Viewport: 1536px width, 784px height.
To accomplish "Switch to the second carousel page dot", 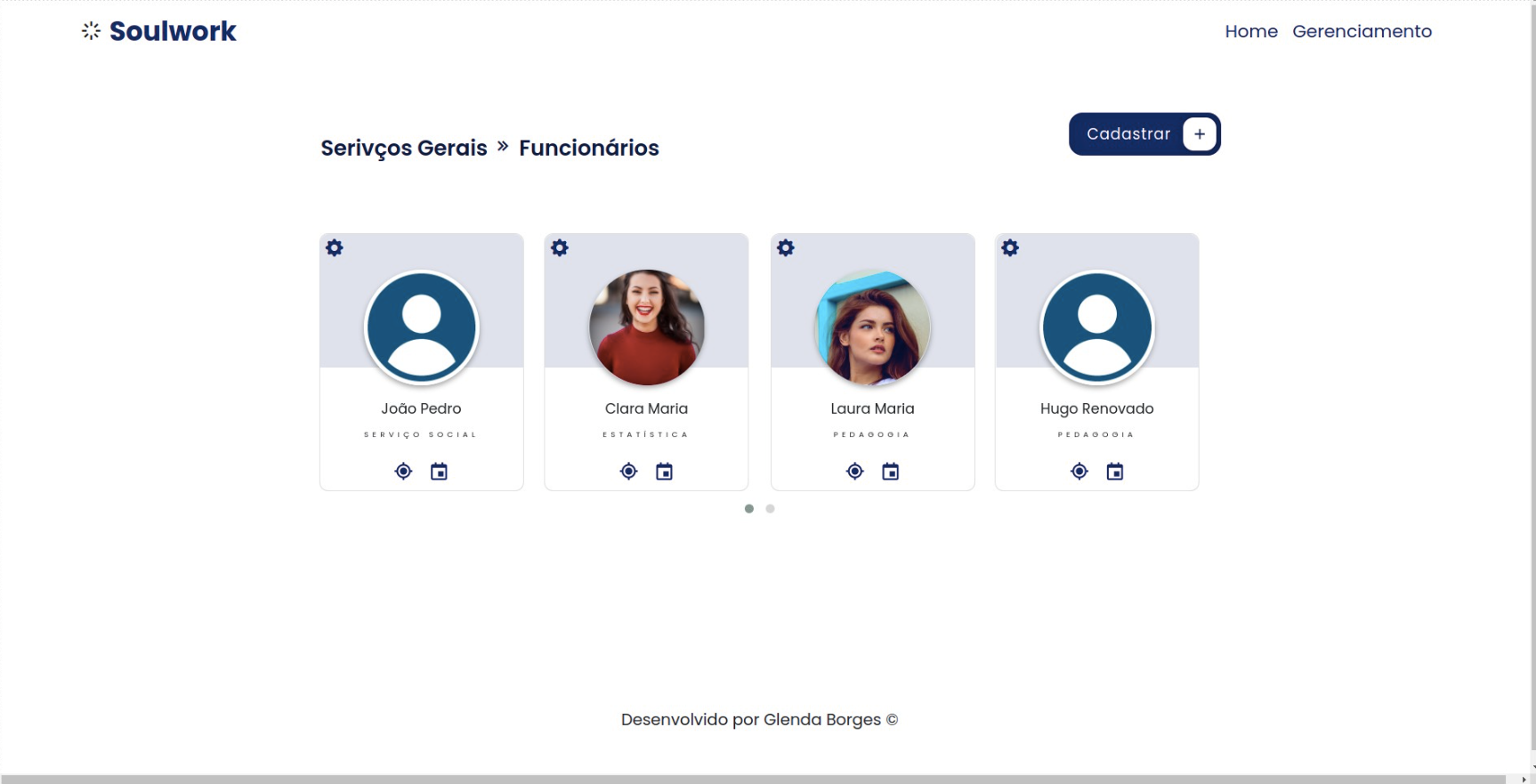I will (x=771, y=509).
